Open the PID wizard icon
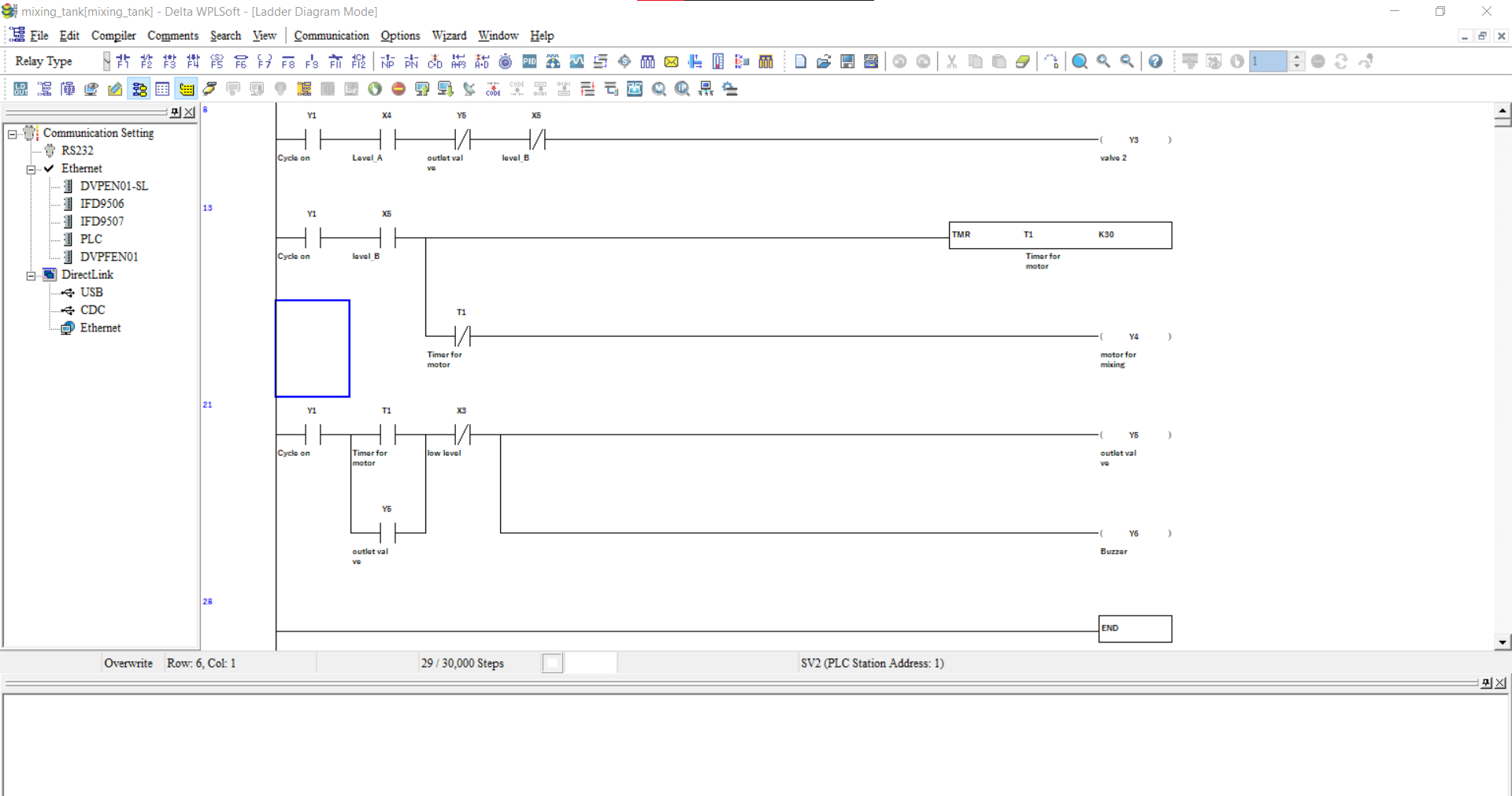 (529, 61)
